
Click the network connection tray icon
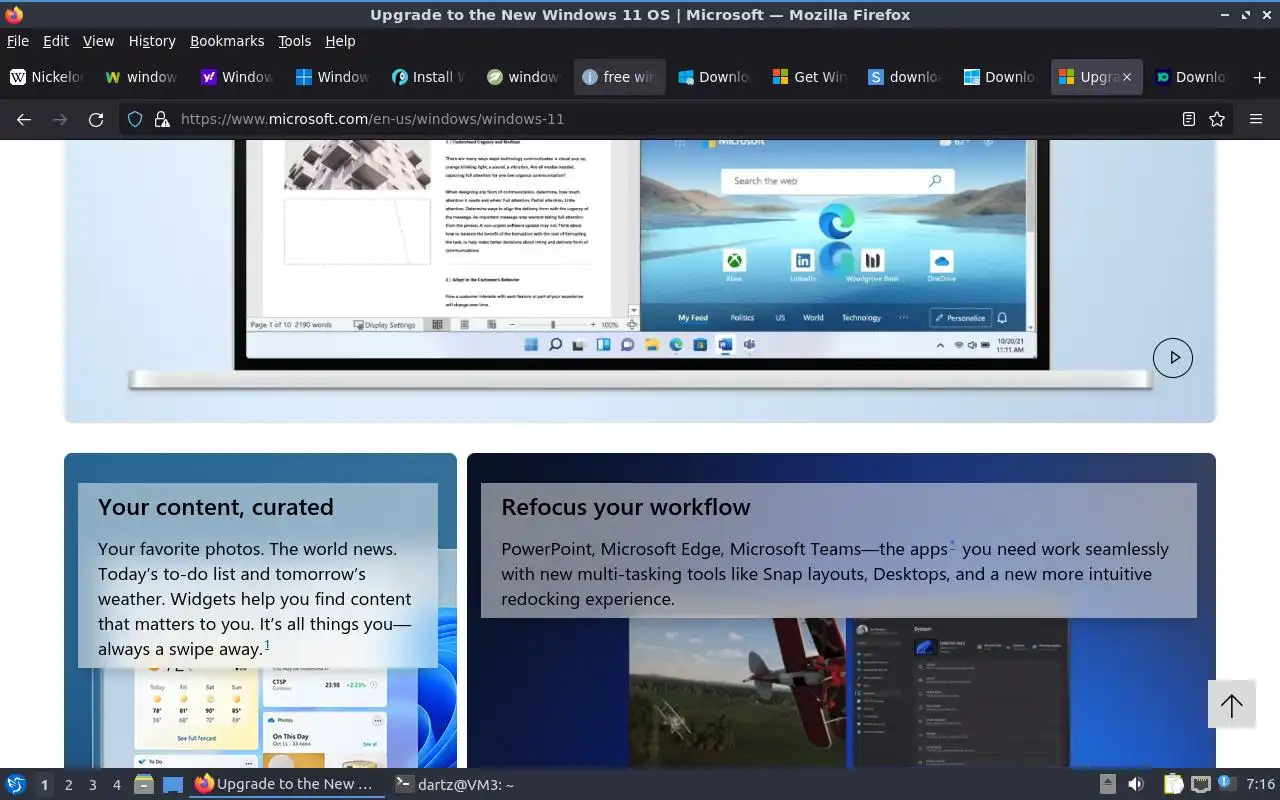pyautogui.click(x=1200, y=785)
